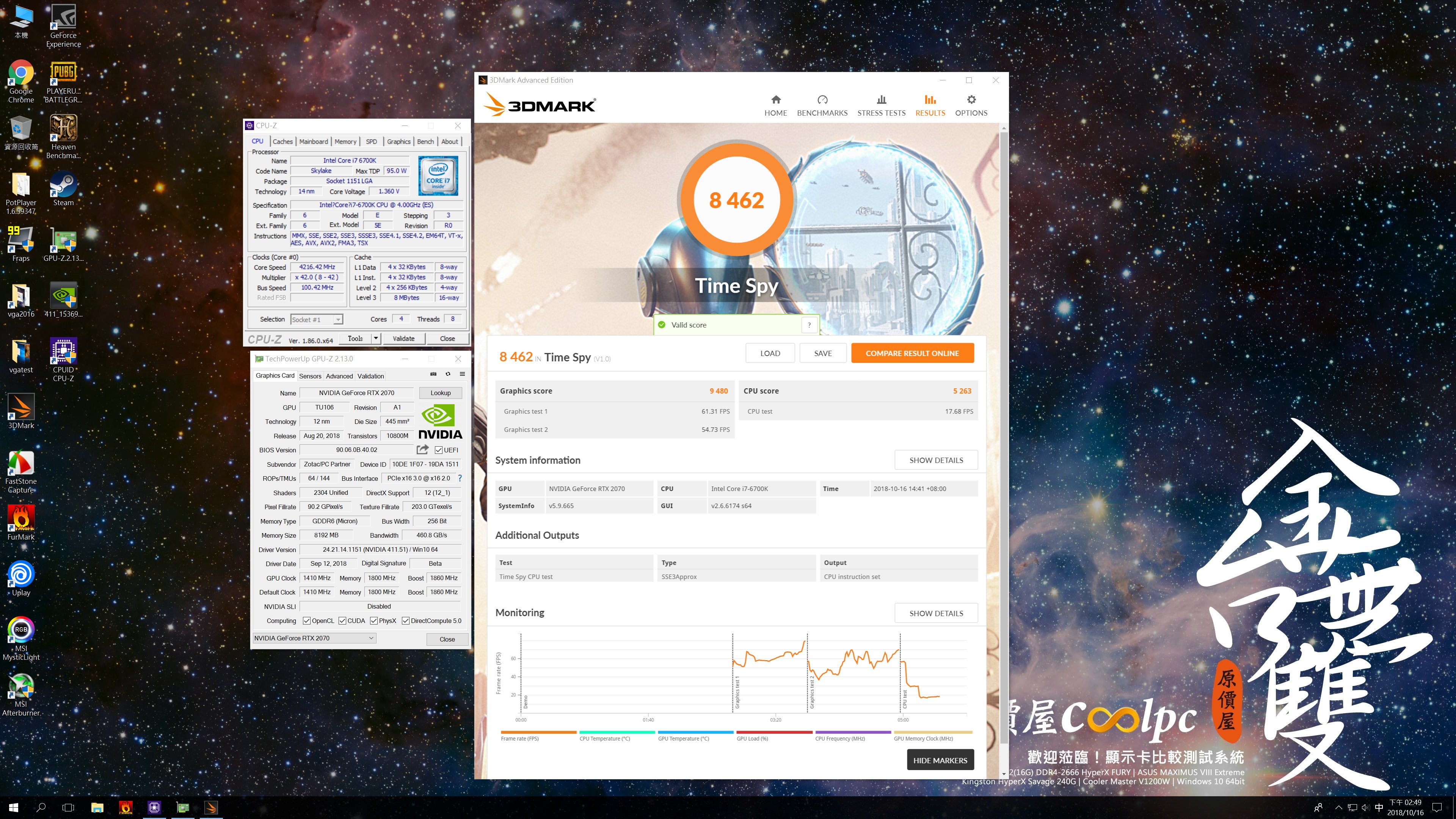This screenshot has width=1456, height=819.
Task: Click the GPU Load red legend bar
Action: click(774, 732)
